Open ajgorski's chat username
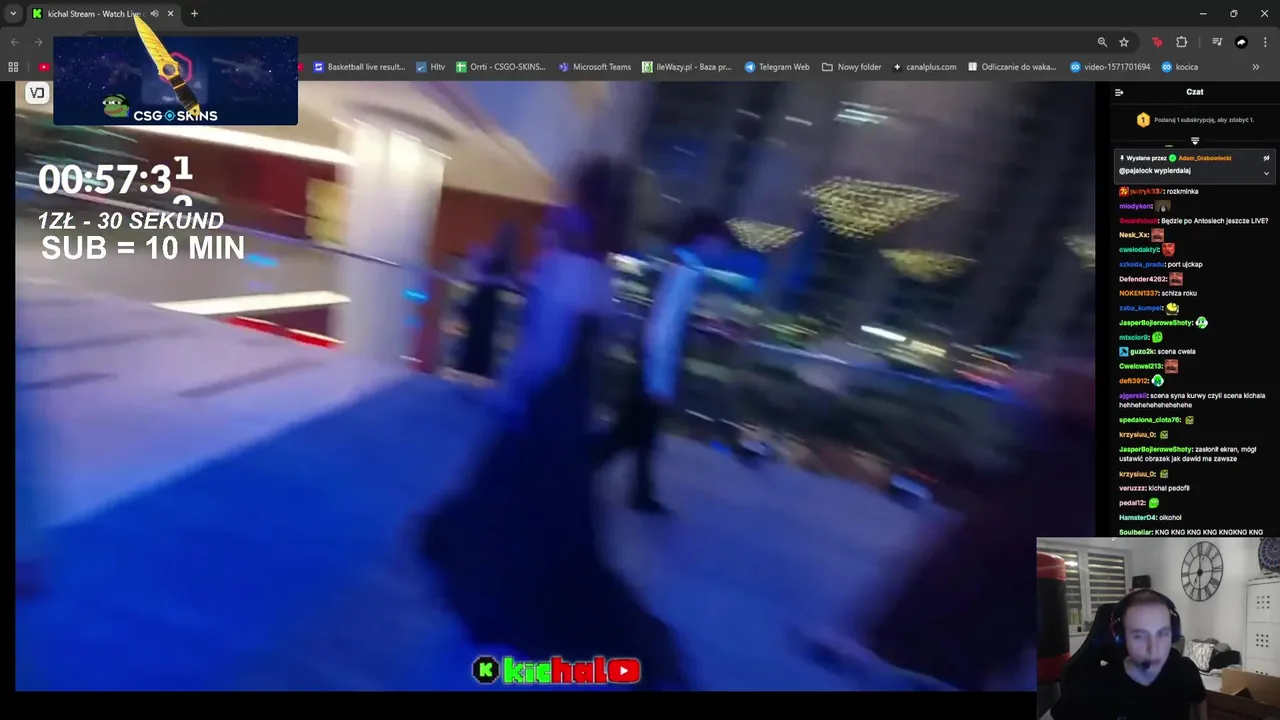Image resolution: width=1280 pixels, height=720 pixels. [1132, 396]
